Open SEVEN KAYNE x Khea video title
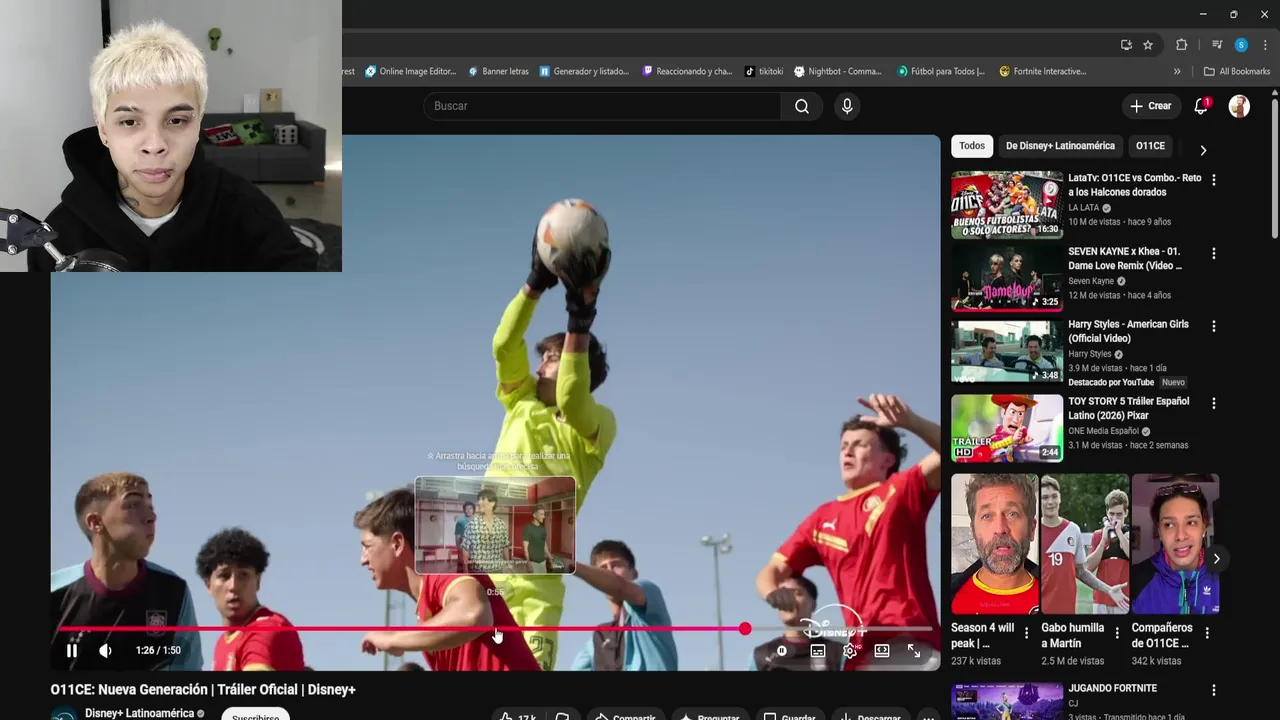This screenshot has height=720, width=1280. 1125,258
